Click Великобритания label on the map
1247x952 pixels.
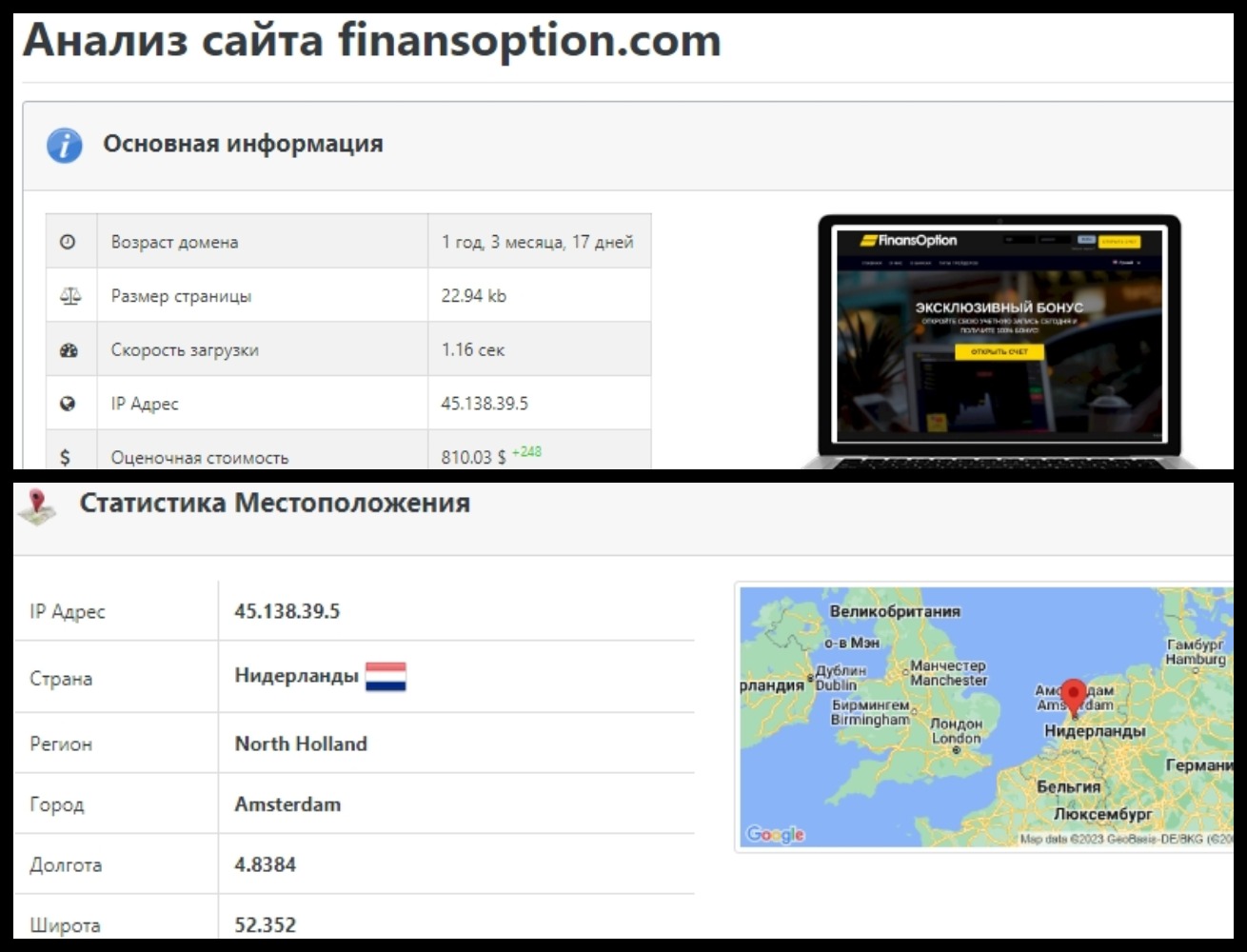point(894,611)
